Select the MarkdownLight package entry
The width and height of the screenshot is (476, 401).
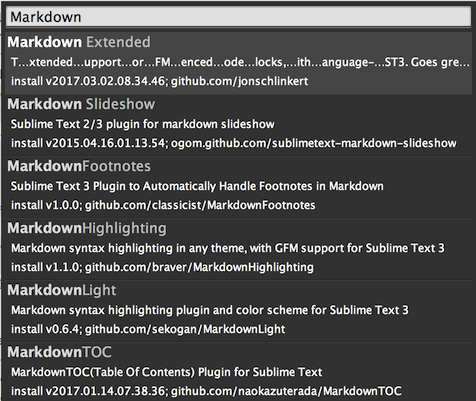(239, 310)
